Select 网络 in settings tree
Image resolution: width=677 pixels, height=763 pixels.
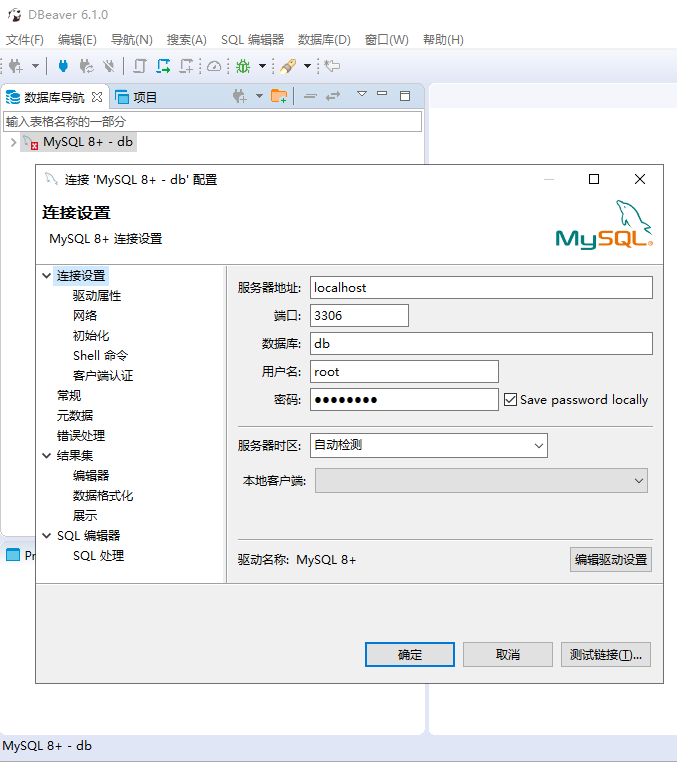pos(85,315)
